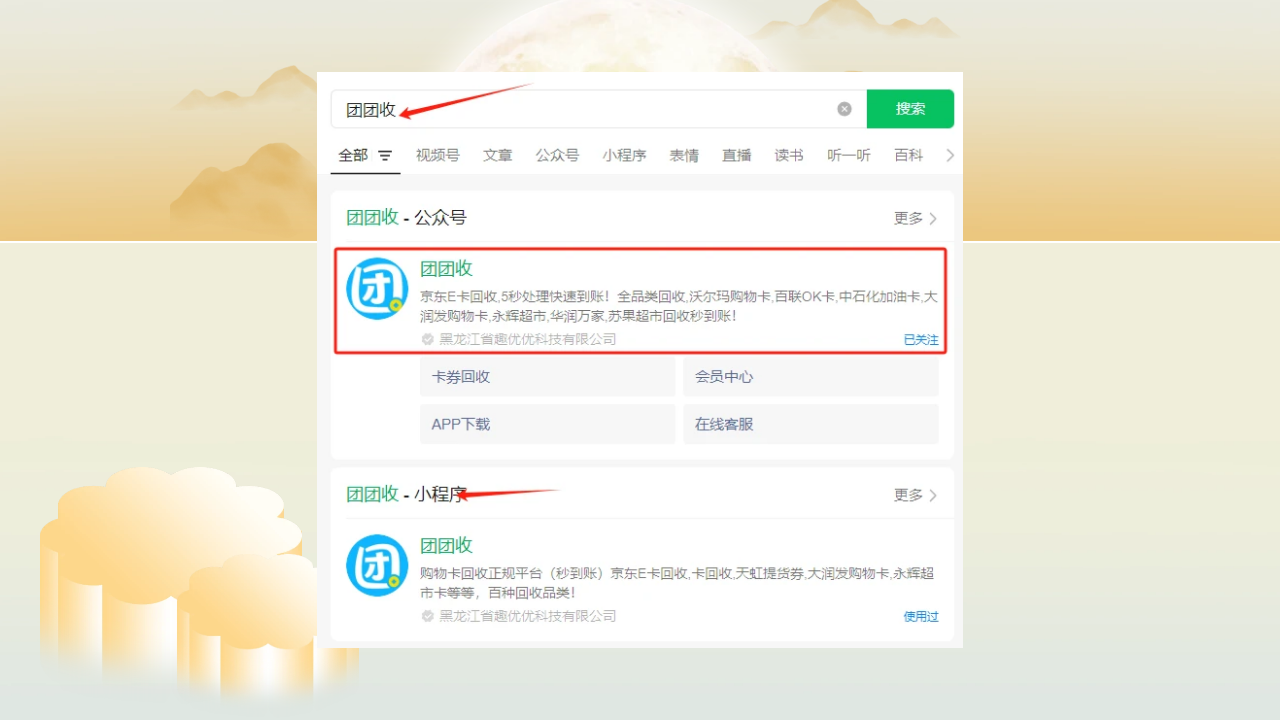The width and height of the screenshot is (1280, 720).
Task: Switch to the 百科 tab
Action: (x=909, y=155)
